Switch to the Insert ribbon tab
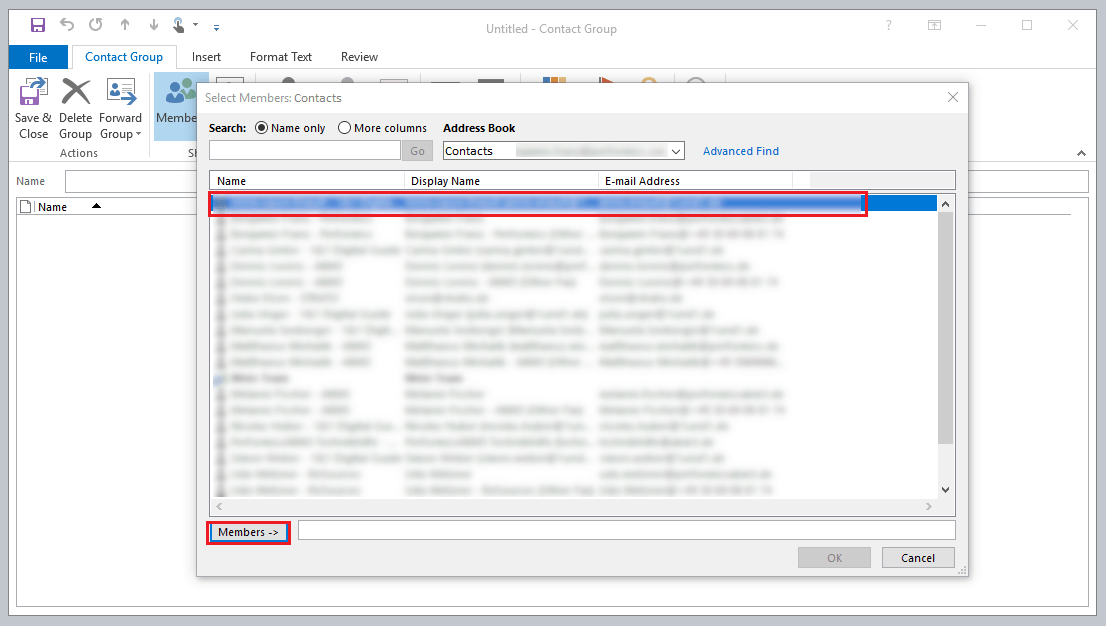Viewport: 1106px width, 626px height. (x=206, y=57)
